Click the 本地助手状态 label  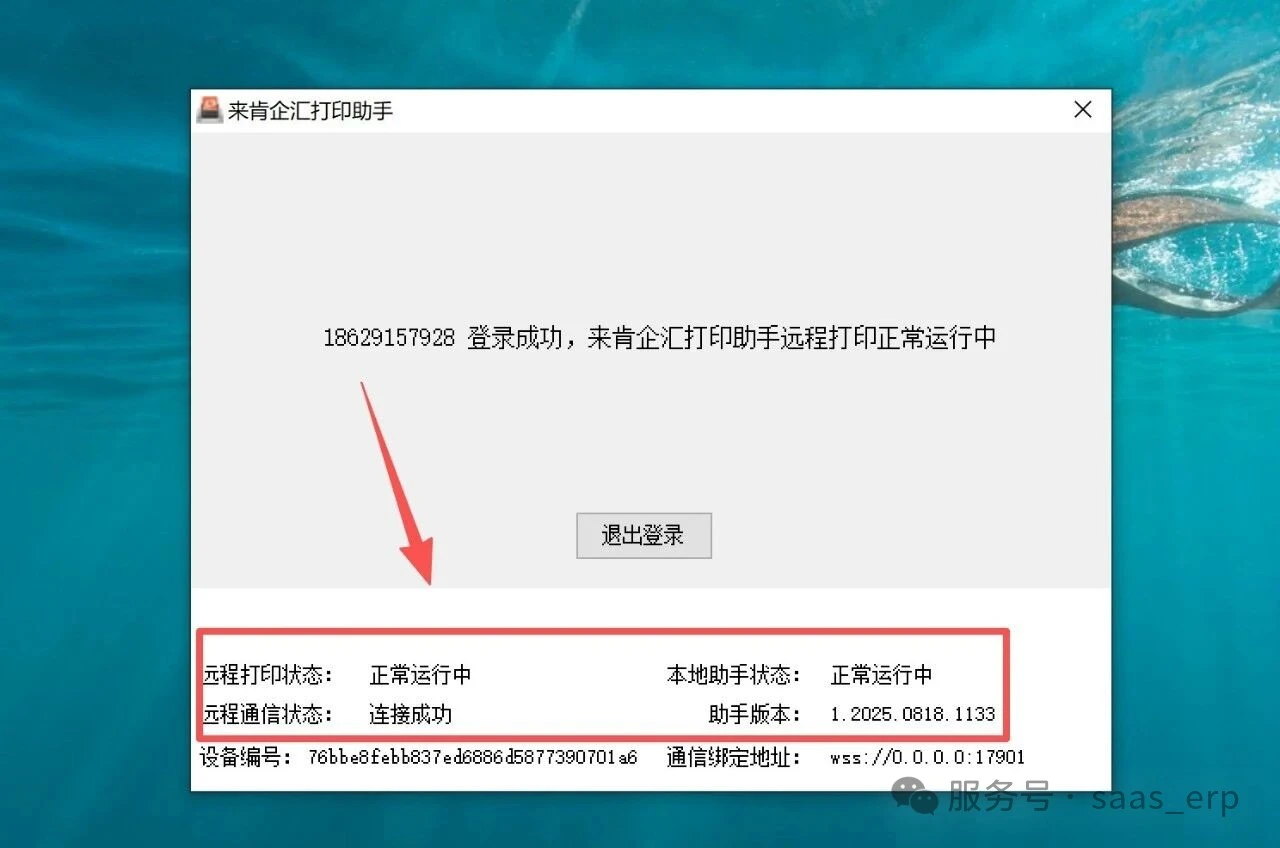coord(734,675)
